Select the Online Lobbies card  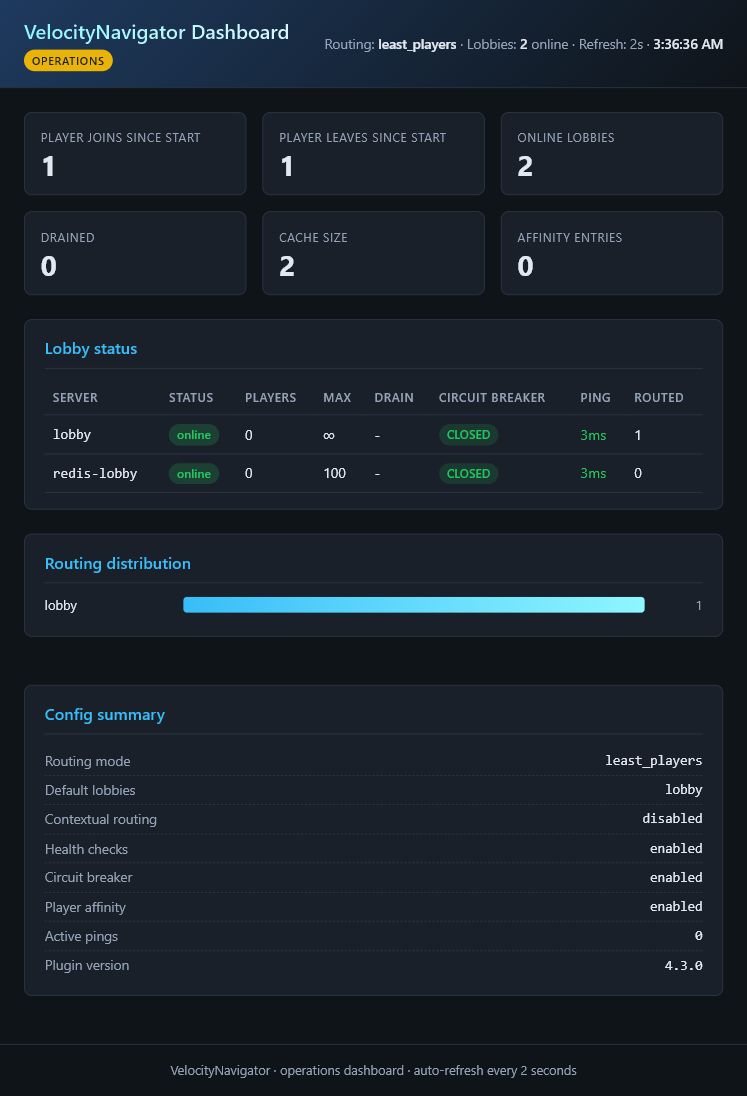[x=611, y=154]
